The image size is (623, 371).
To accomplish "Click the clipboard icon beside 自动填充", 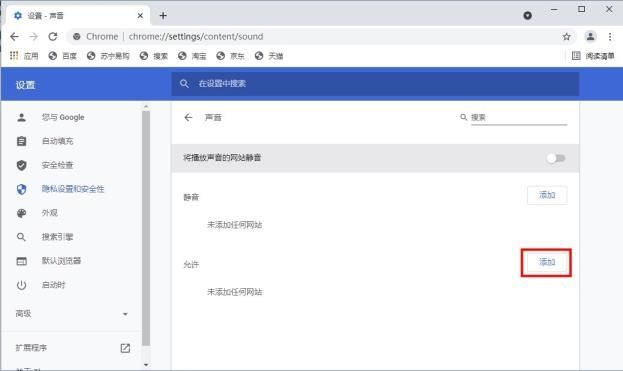I will pyautogui.click(x=21, y=141).
